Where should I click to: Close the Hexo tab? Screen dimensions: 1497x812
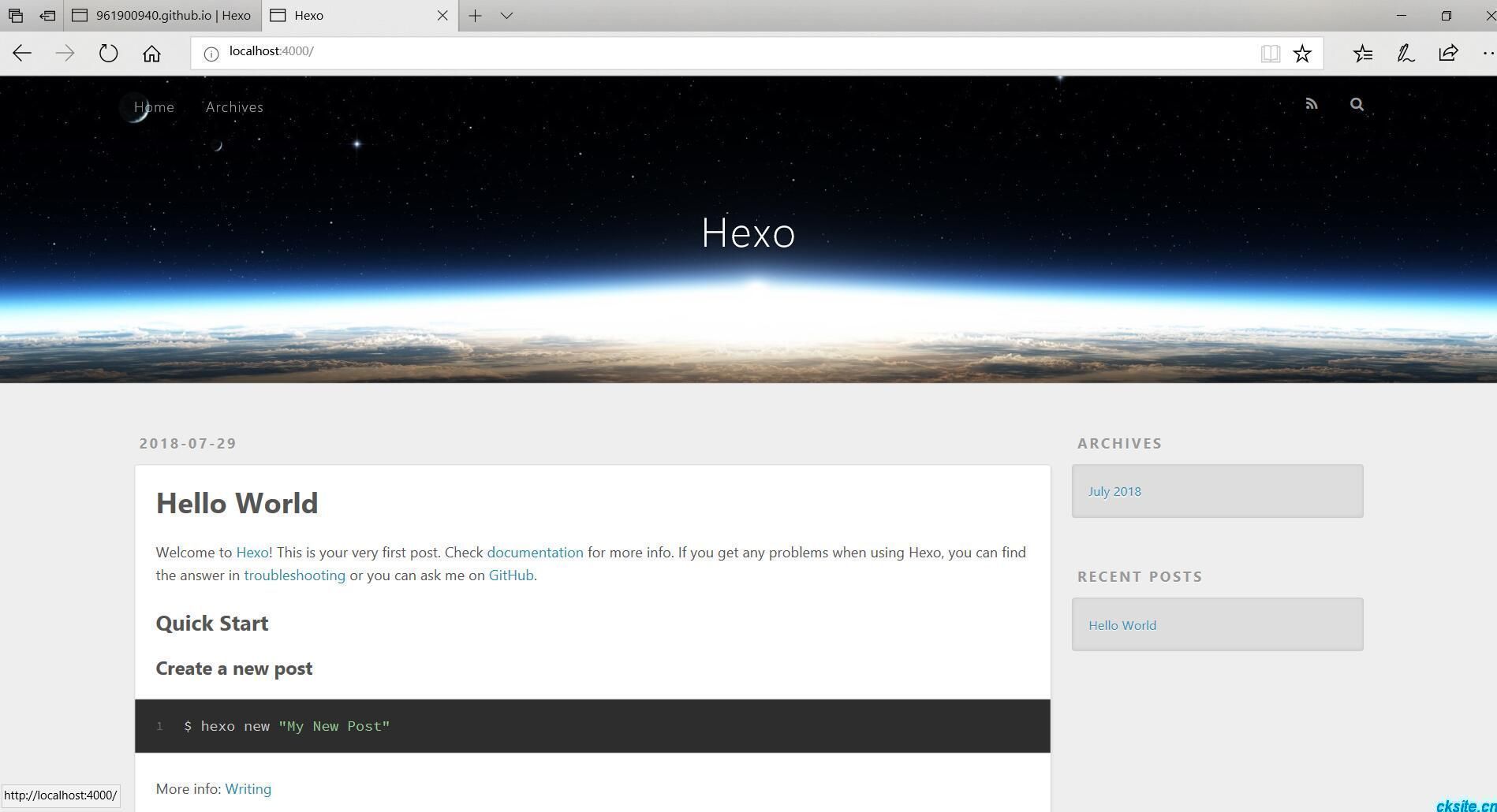[x=442, y=15]
